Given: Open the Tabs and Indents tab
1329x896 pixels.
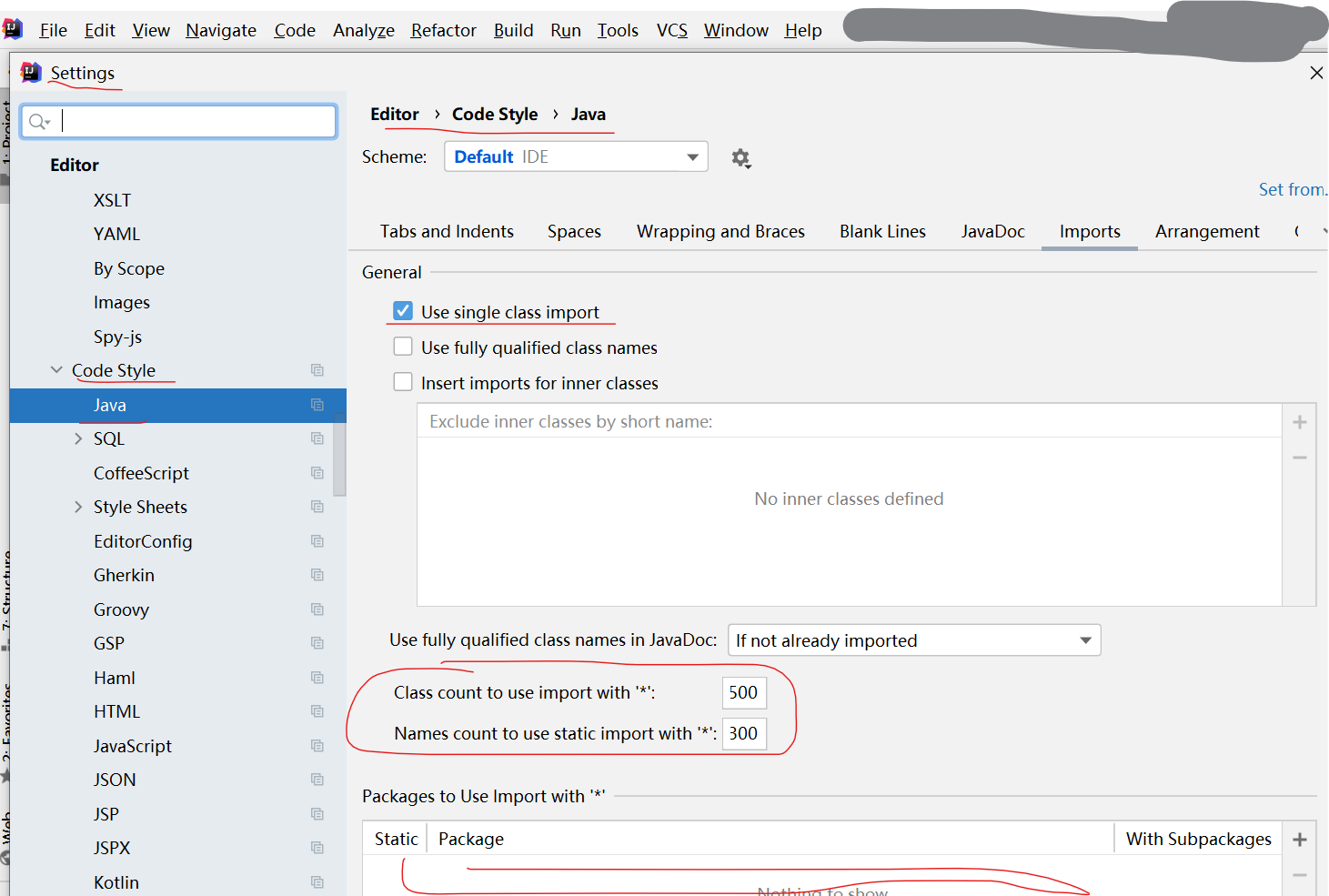Looking at the screenshot, I should [447, 231].
